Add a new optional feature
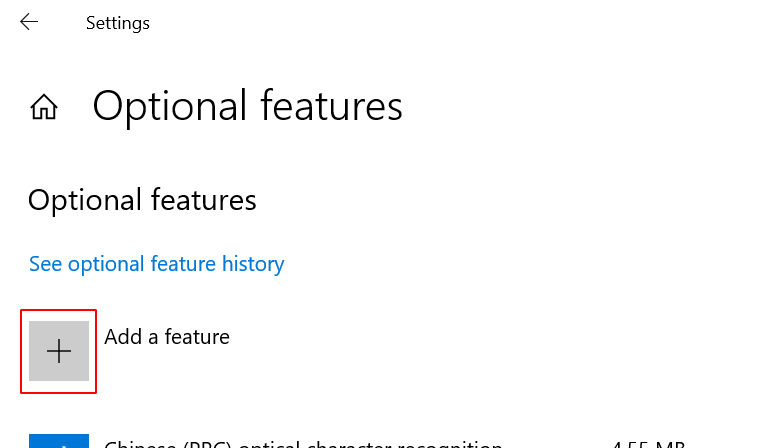This screenshot has height=448, width=779. click(59, 351)
